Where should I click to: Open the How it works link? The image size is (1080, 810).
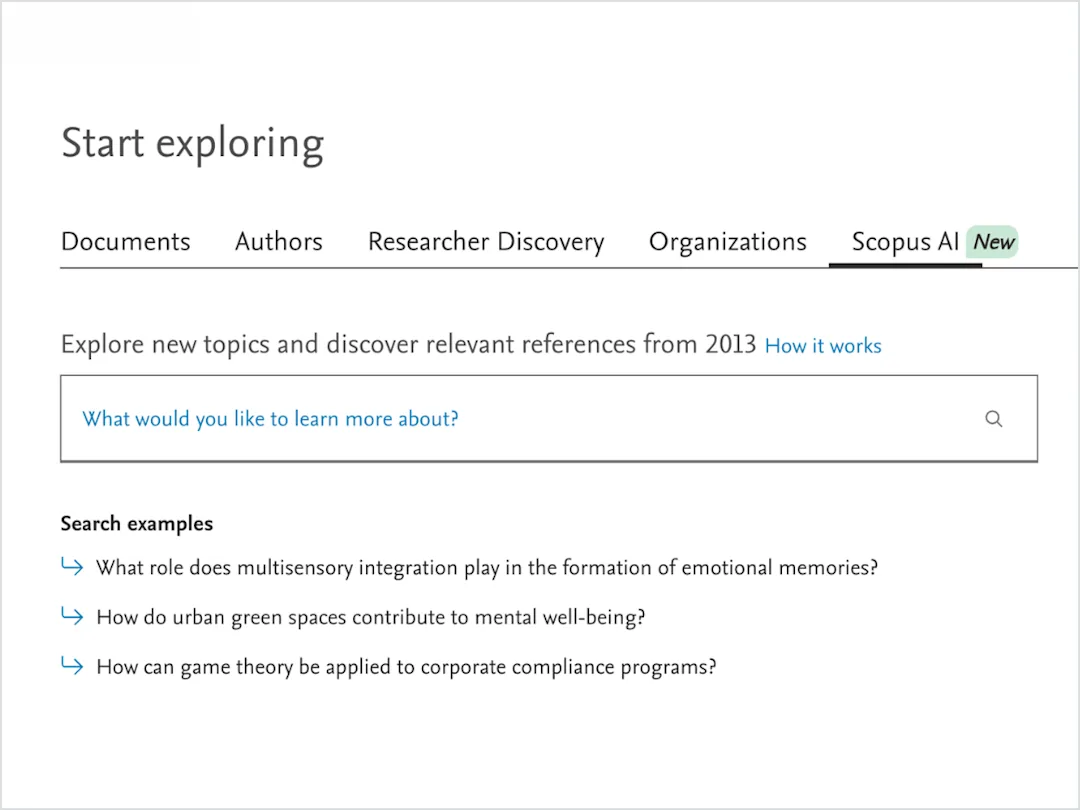822,345
